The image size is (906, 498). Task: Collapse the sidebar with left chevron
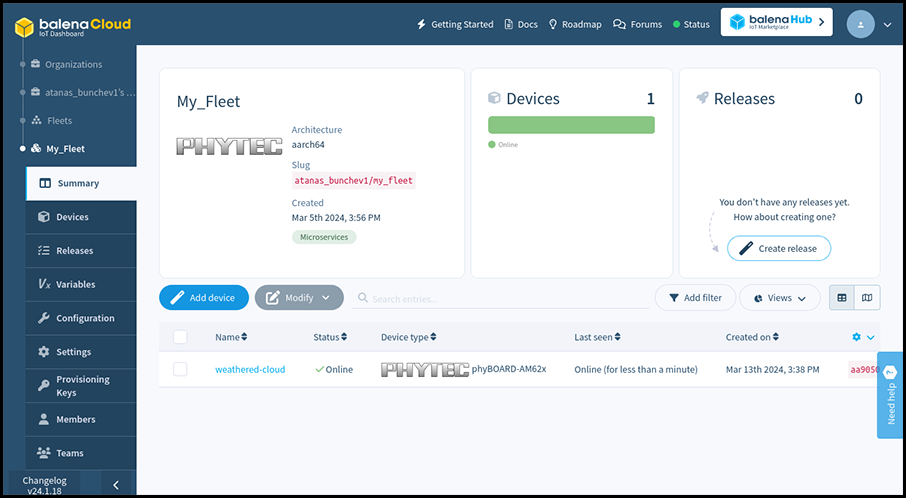[116, 485]
